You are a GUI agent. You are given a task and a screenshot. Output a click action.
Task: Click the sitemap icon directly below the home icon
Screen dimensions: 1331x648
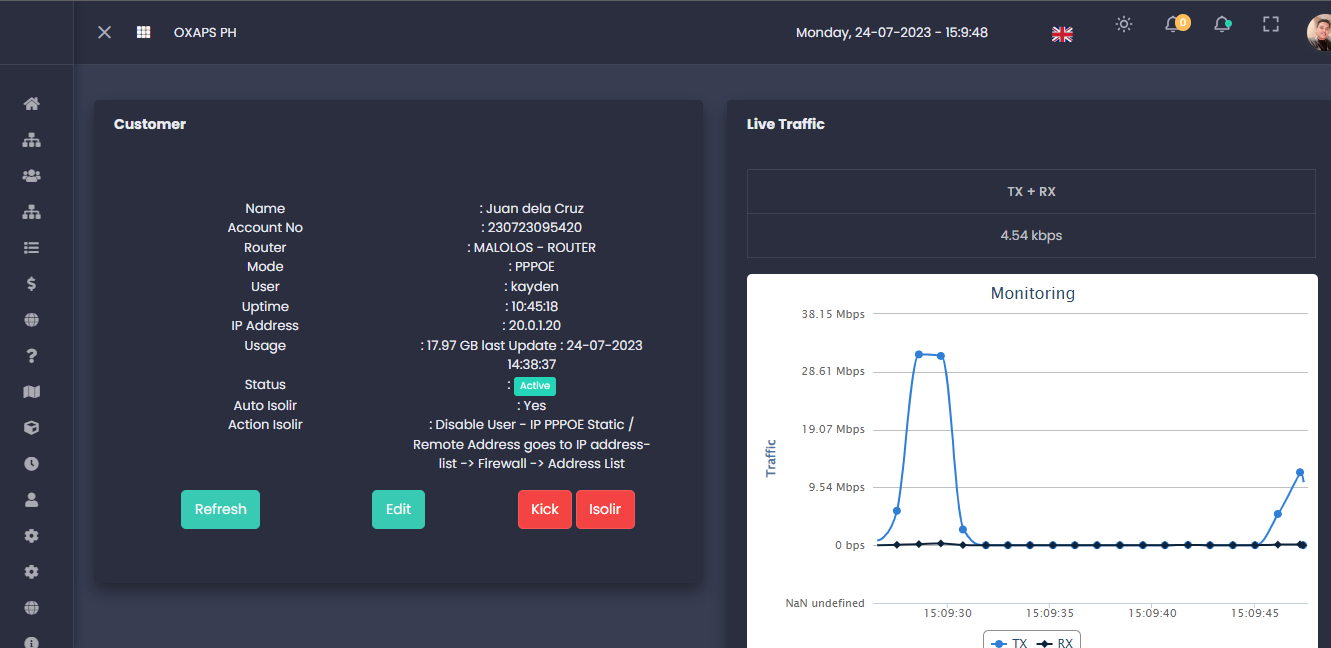point(31,140)
